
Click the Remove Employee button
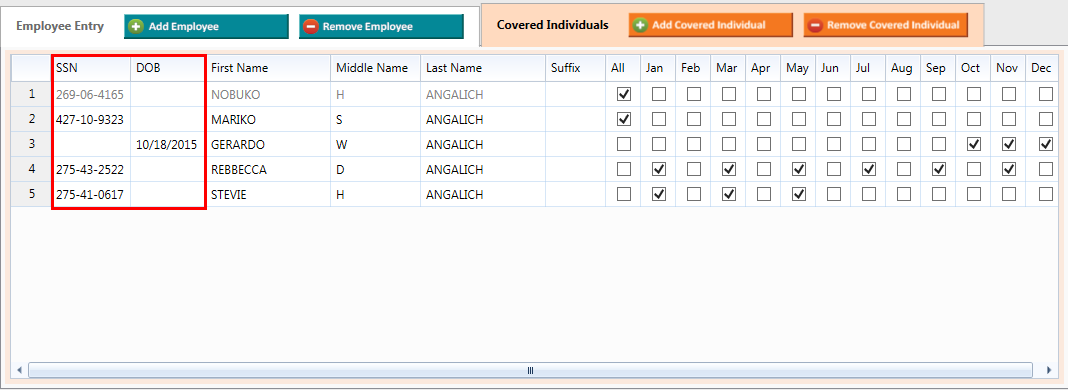(x=381, y=27)
